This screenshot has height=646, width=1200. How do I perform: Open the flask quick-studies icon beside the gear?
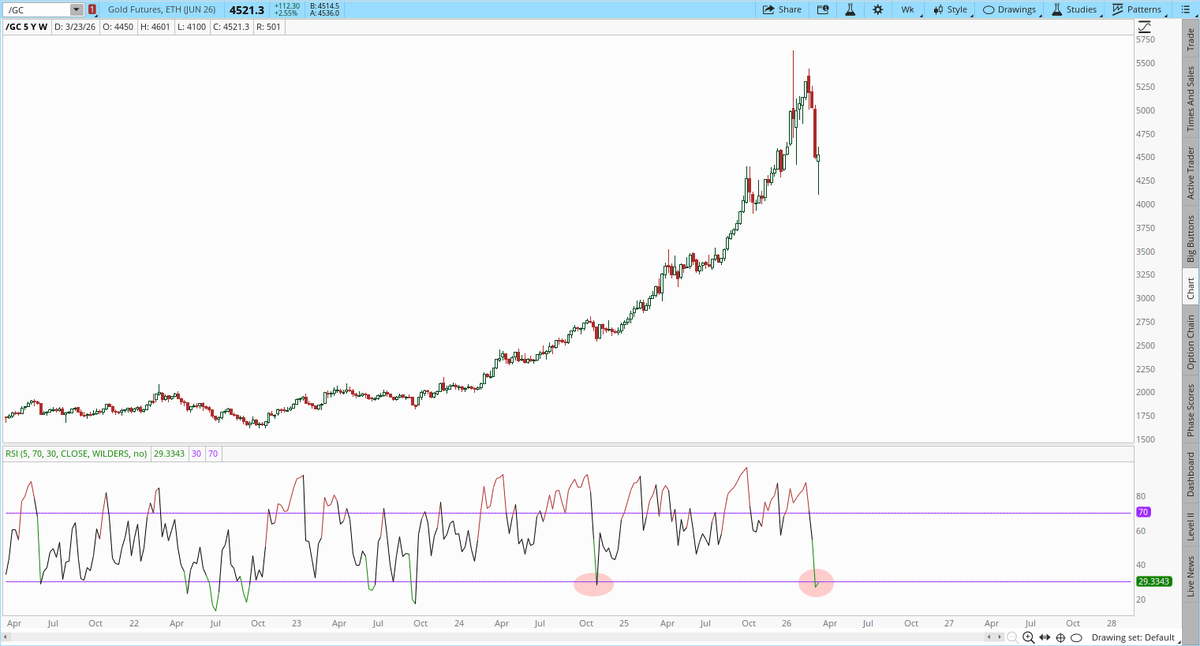pyautogui.click(x=849, y=9)
